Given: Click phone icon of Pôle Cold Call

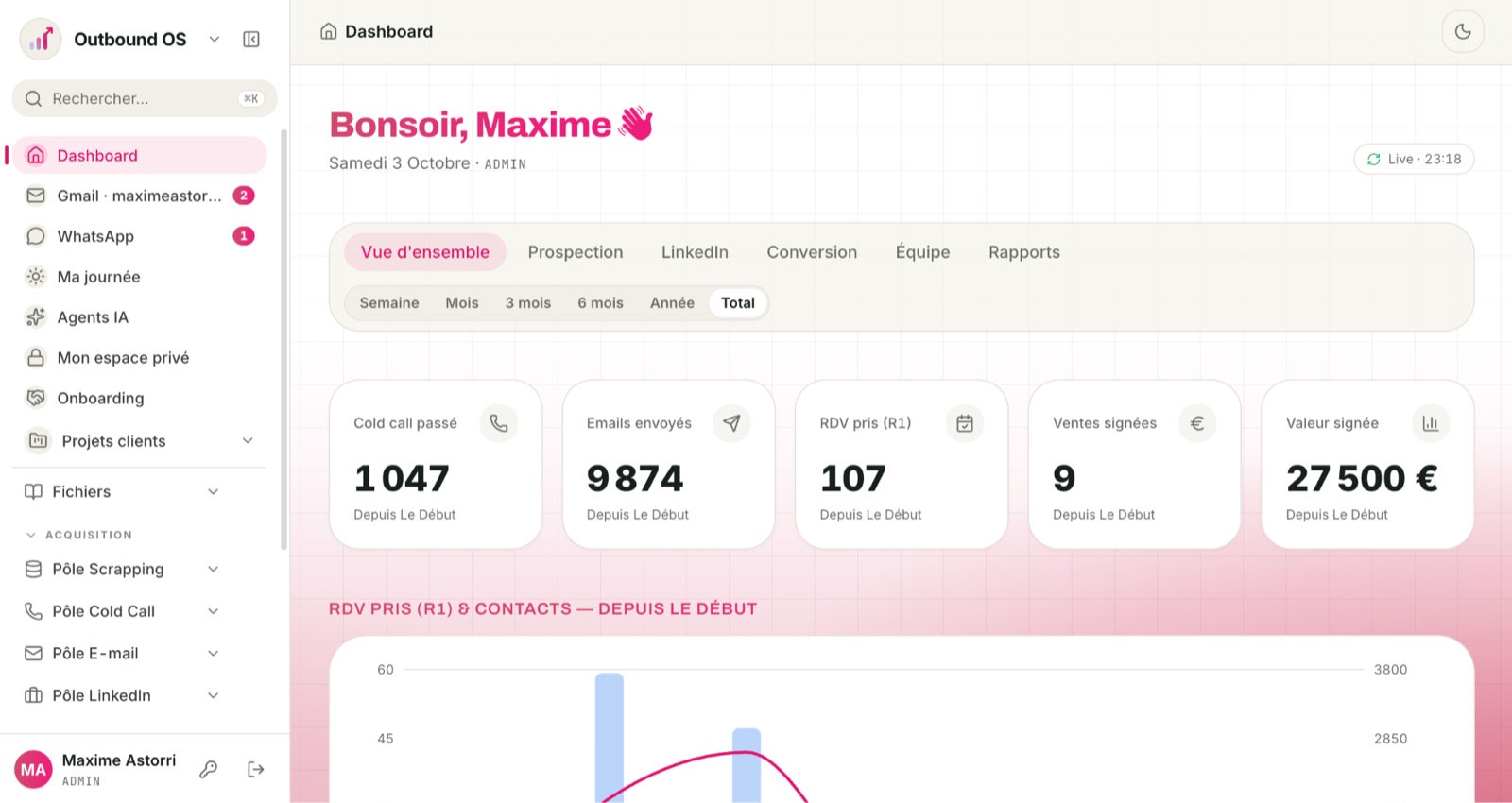Looking at the screenshot, I should 33,612.
